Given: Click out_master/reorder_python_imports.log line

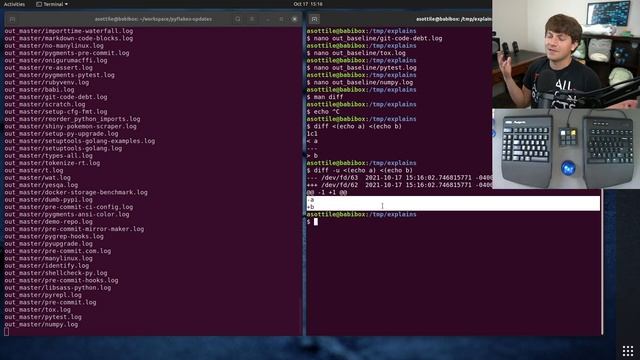Looking at the screenshot, I should point(72,119).
